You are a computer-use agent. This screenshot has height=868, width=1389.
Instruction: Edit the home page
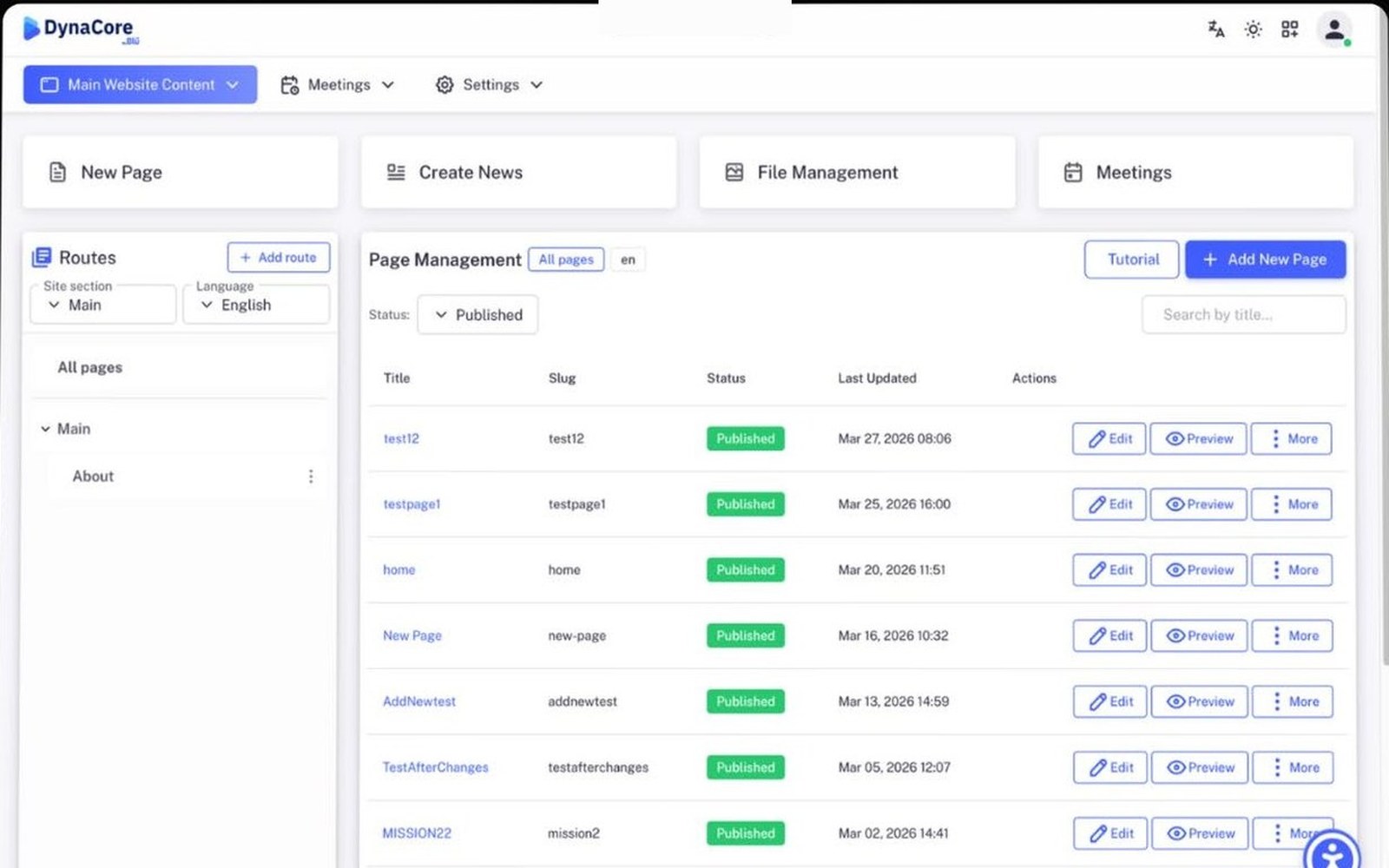[x=1109, y=569]
